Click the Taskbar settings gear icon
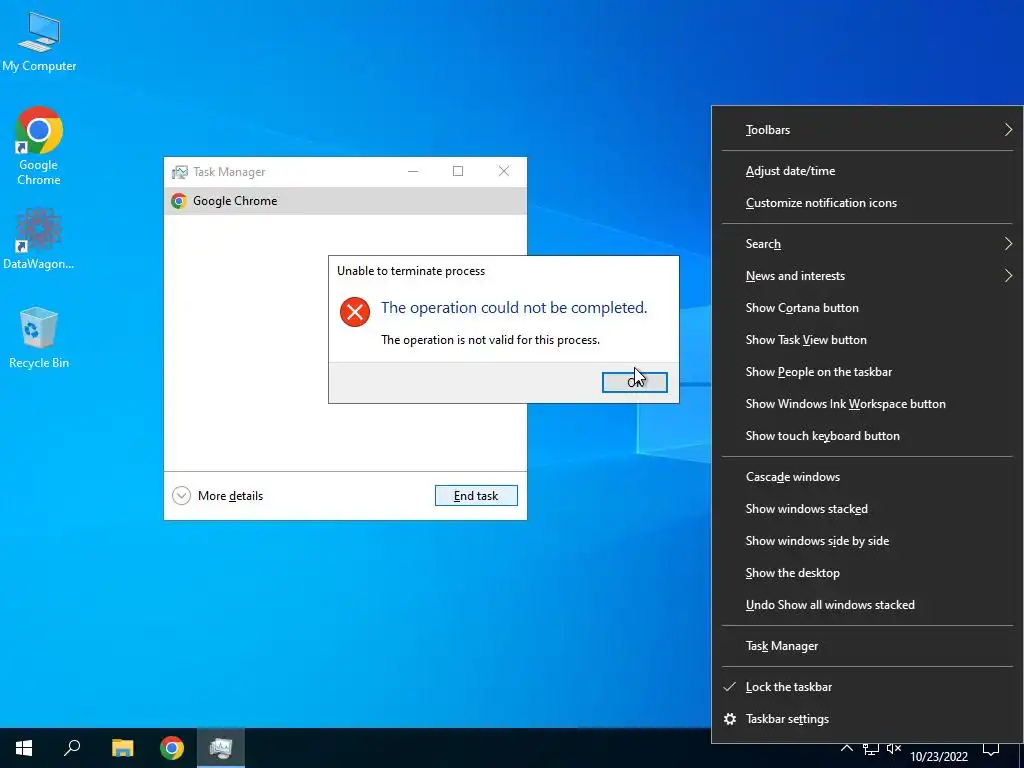Viewport: 1024px width, 768px height. (730, 719)
